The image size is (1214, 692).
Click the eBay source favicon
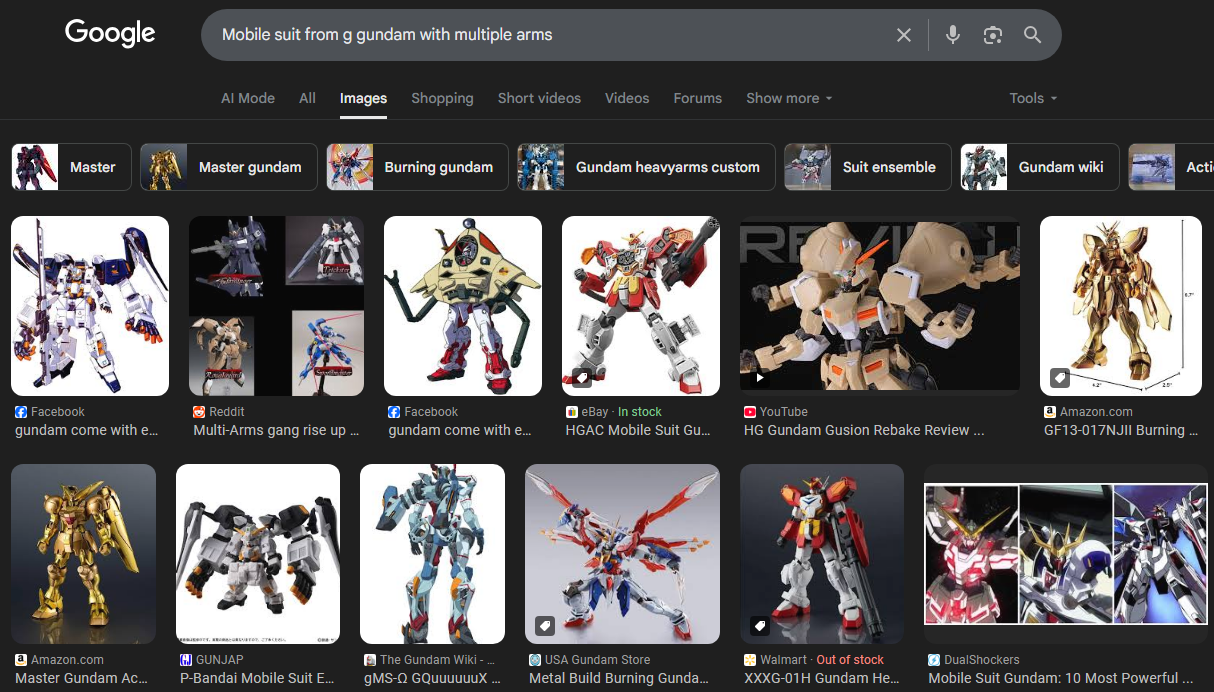[x=572, y=412]
